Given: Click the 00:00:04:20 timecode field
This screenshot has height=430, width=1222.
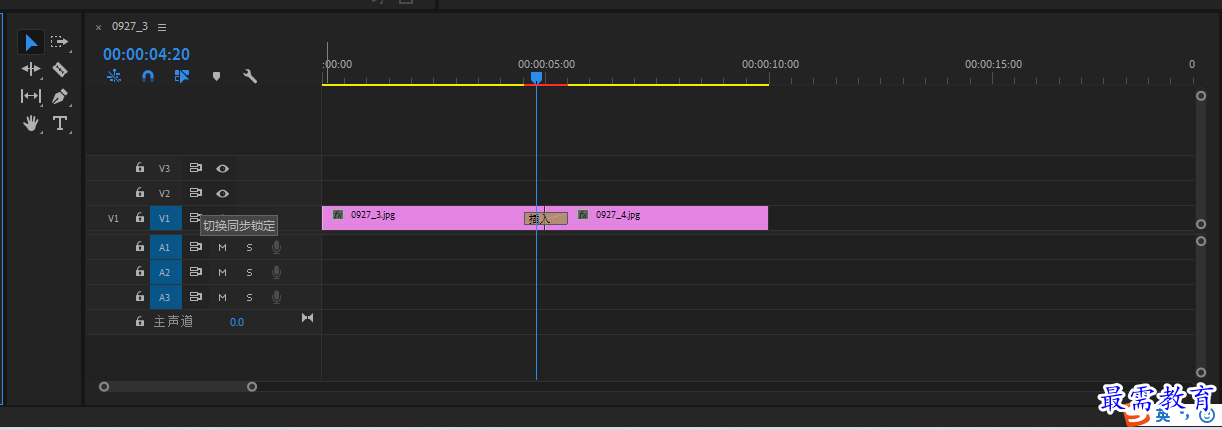Looking at the screenshot, I should click(x=146, y=54).
